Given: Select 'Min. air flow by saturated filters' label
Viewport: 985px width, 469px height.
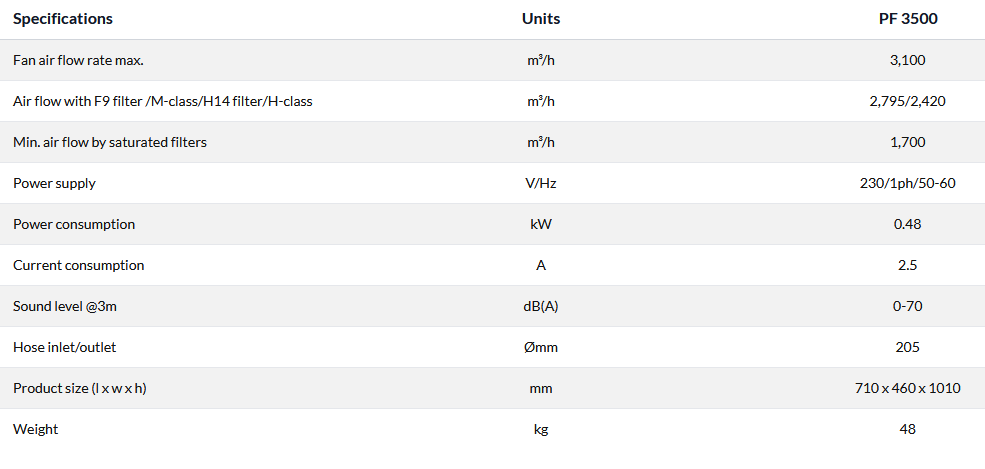Looking at the screenshot, I should tap(110, 142).
